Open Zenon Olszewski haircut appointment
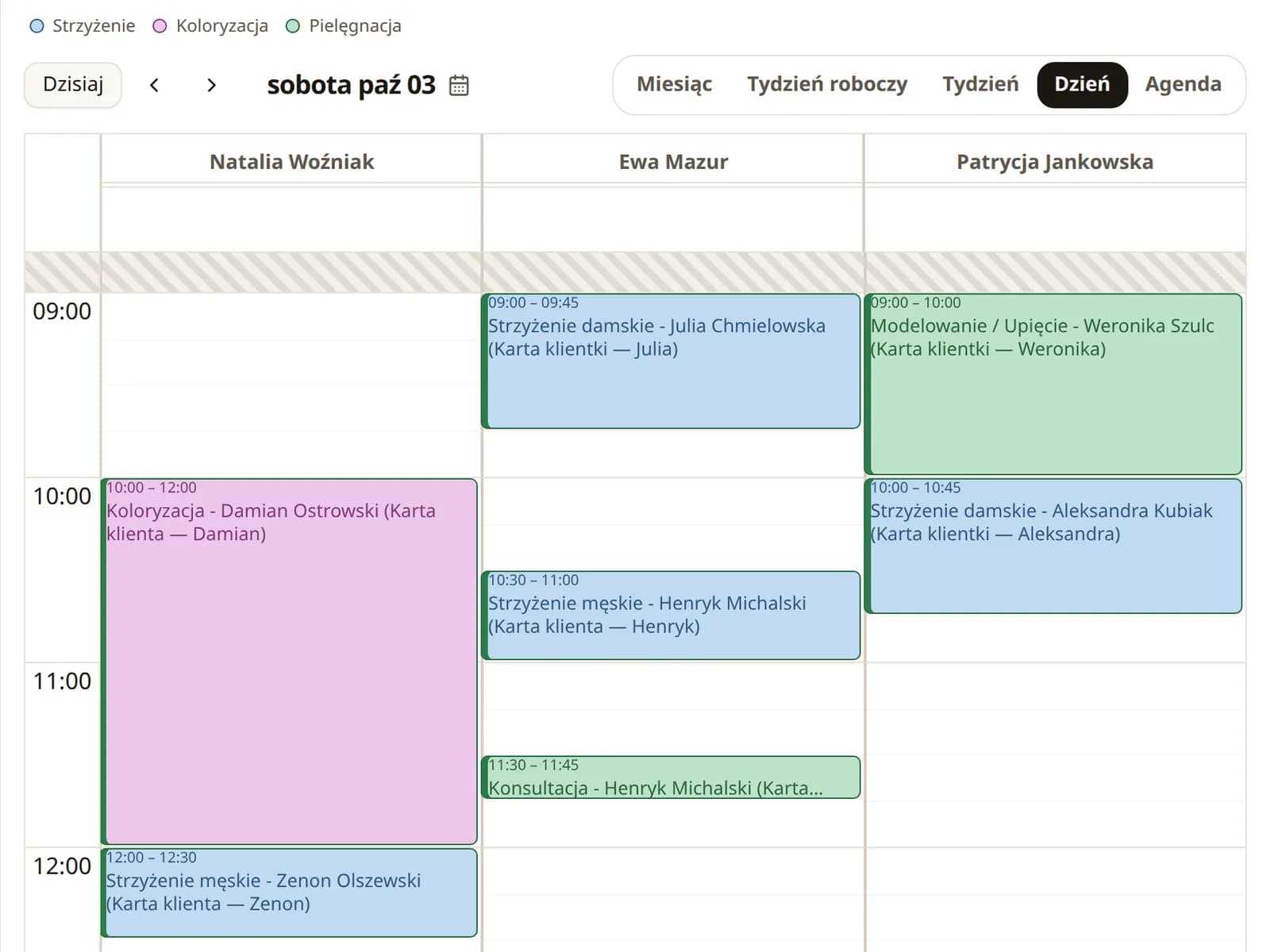The height and width of the screenshot is (952, 1270). (290, 892)
